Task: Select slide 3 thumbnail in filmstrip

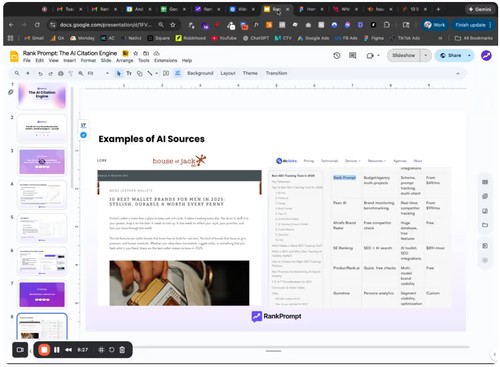Action: 42,162
